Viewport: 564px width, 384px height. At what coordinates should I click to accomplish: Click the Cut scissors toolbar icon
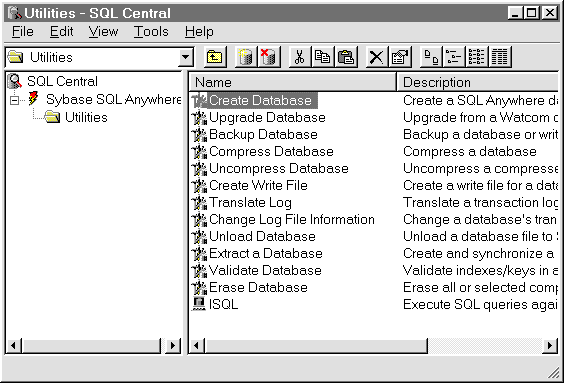300,57
